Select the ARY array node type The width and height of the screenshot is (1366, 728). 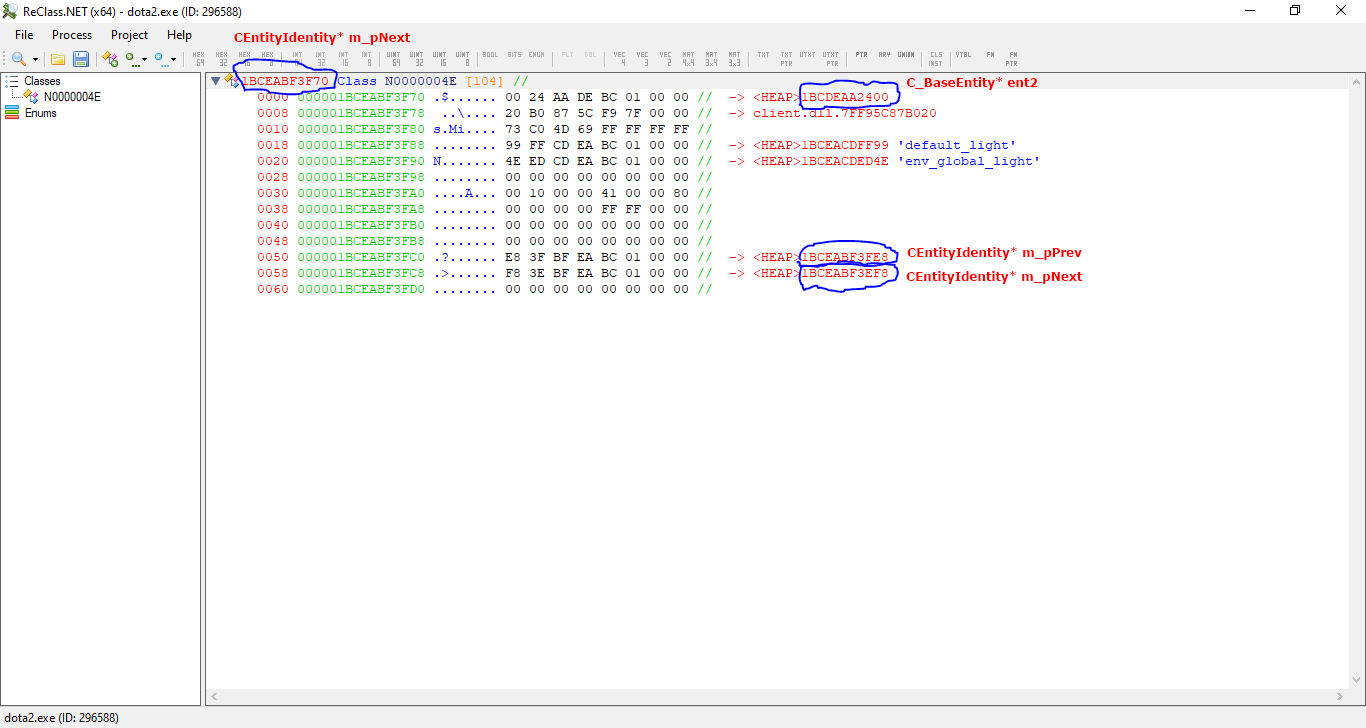click(884, 55)
